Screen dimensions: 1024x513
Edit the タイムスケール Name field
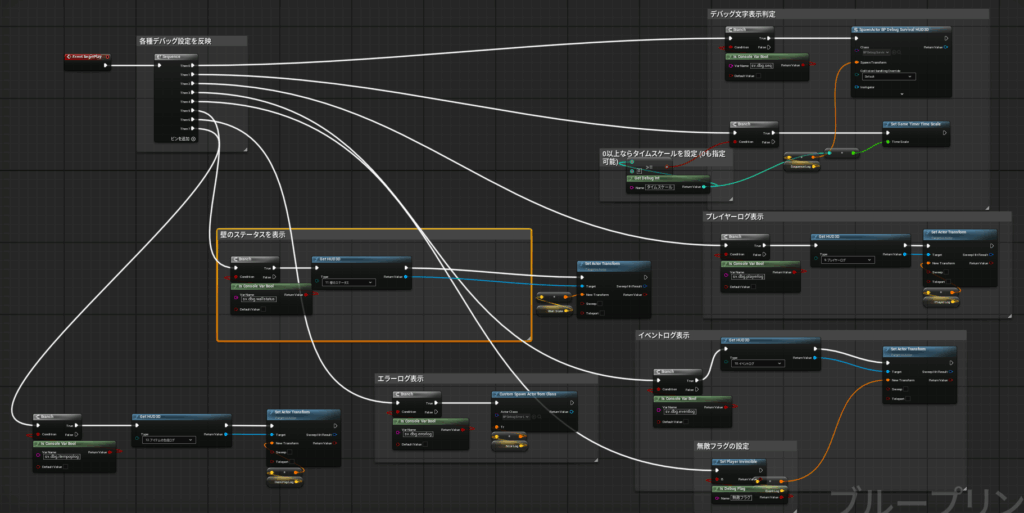pos(660,187)
